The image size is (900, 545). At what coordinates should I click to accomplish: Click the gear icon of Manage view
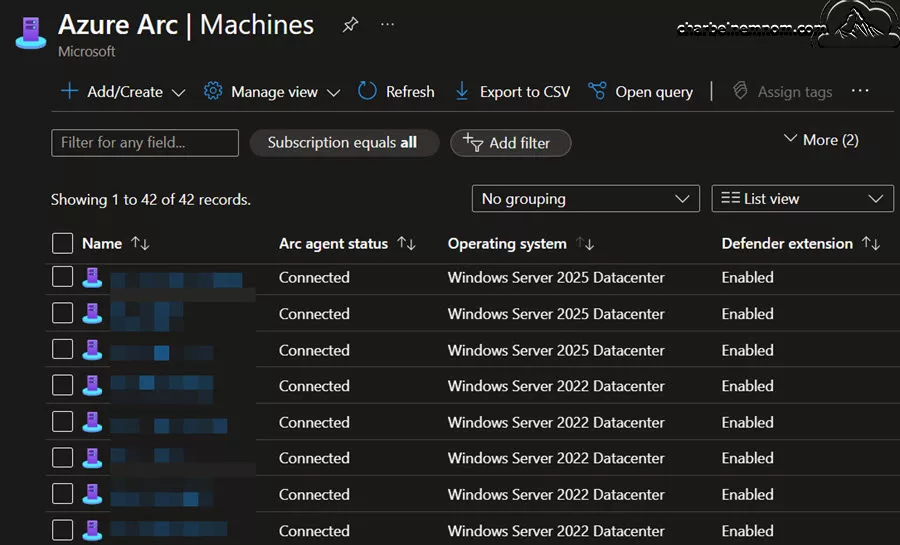(x=213, y=91)
